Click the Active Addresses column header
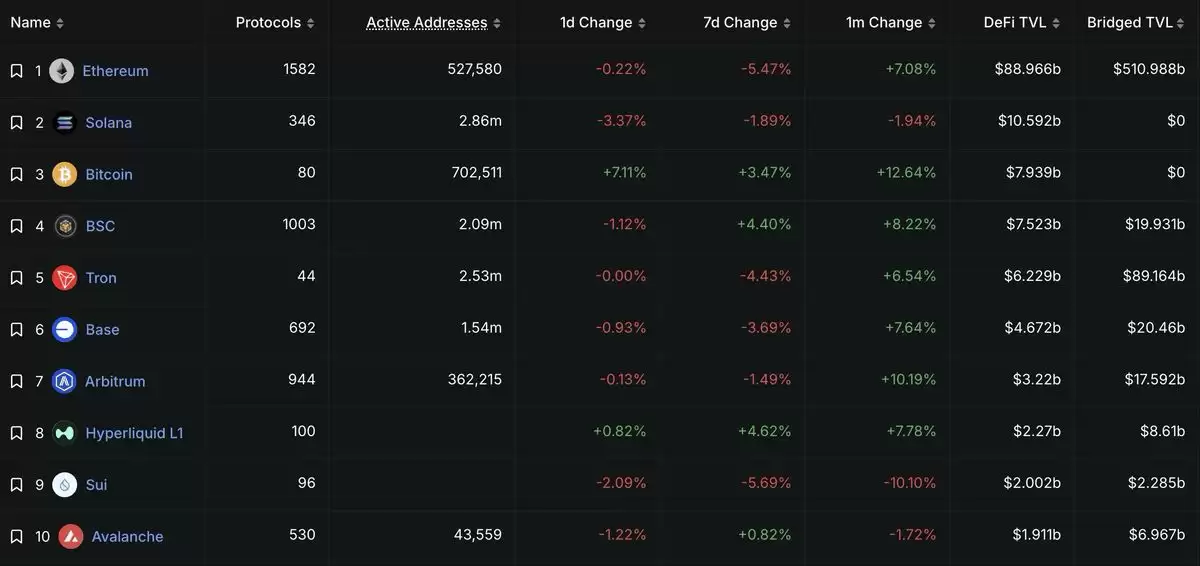The image size is (1200, 566). pos(427,22)
